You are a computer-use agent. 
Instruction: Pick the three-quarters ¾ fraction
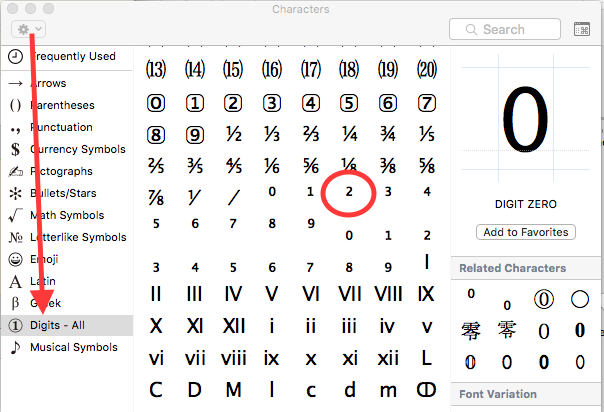(388, 134)
